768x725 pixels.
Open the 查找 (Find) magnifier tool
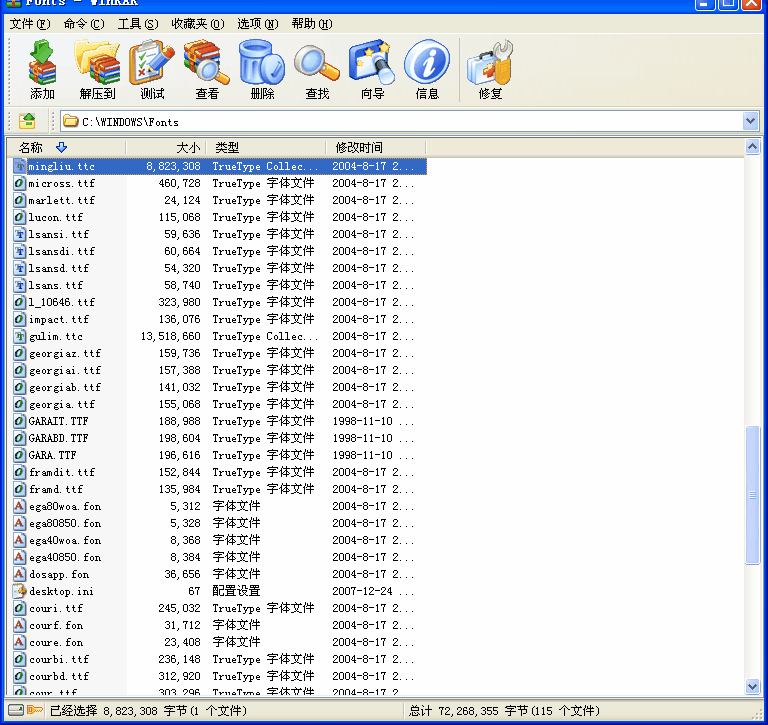[317, 70]
